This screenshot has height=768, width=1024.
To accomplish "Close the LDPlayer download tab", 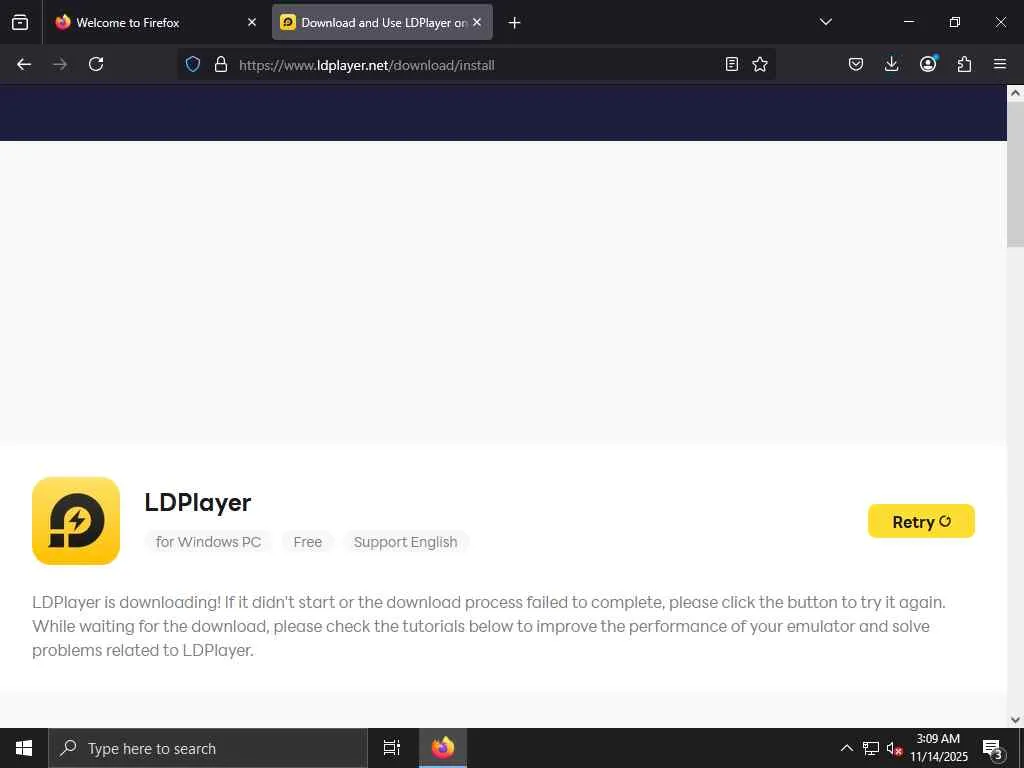I will pos(477,22).
